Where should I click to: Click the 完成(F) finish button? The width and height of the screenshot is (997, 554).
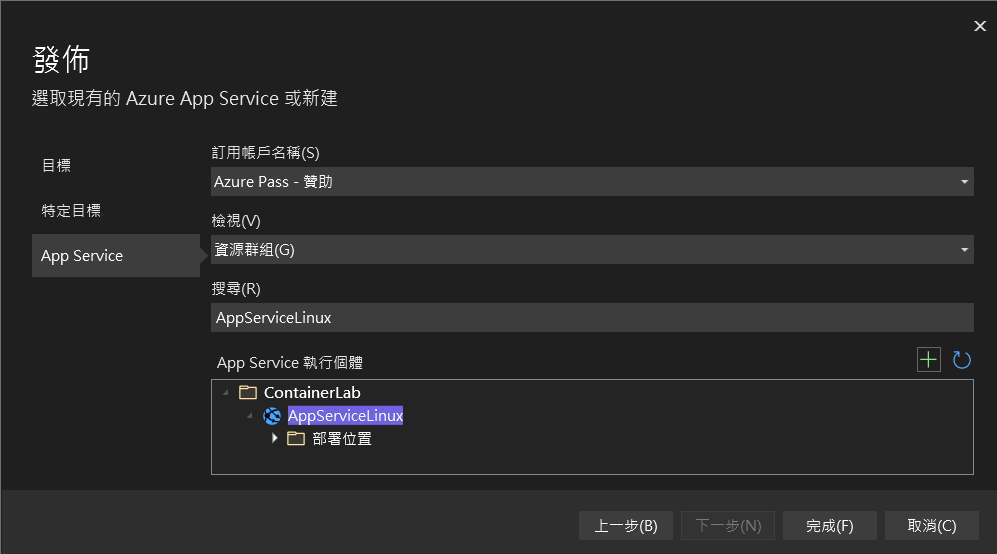pos(830,526)
